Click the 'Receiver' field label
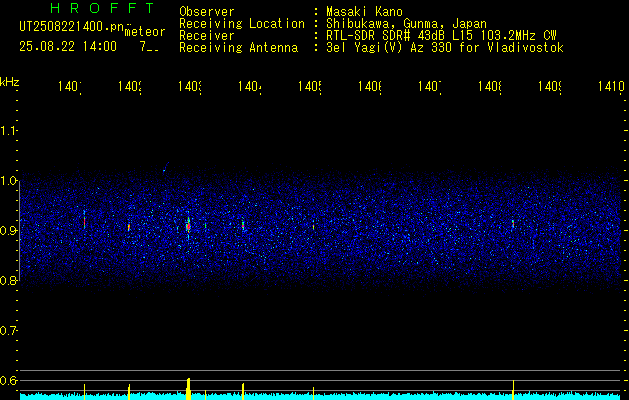The width and height of the screenshot is (629, 400). (x=207, y=36)
